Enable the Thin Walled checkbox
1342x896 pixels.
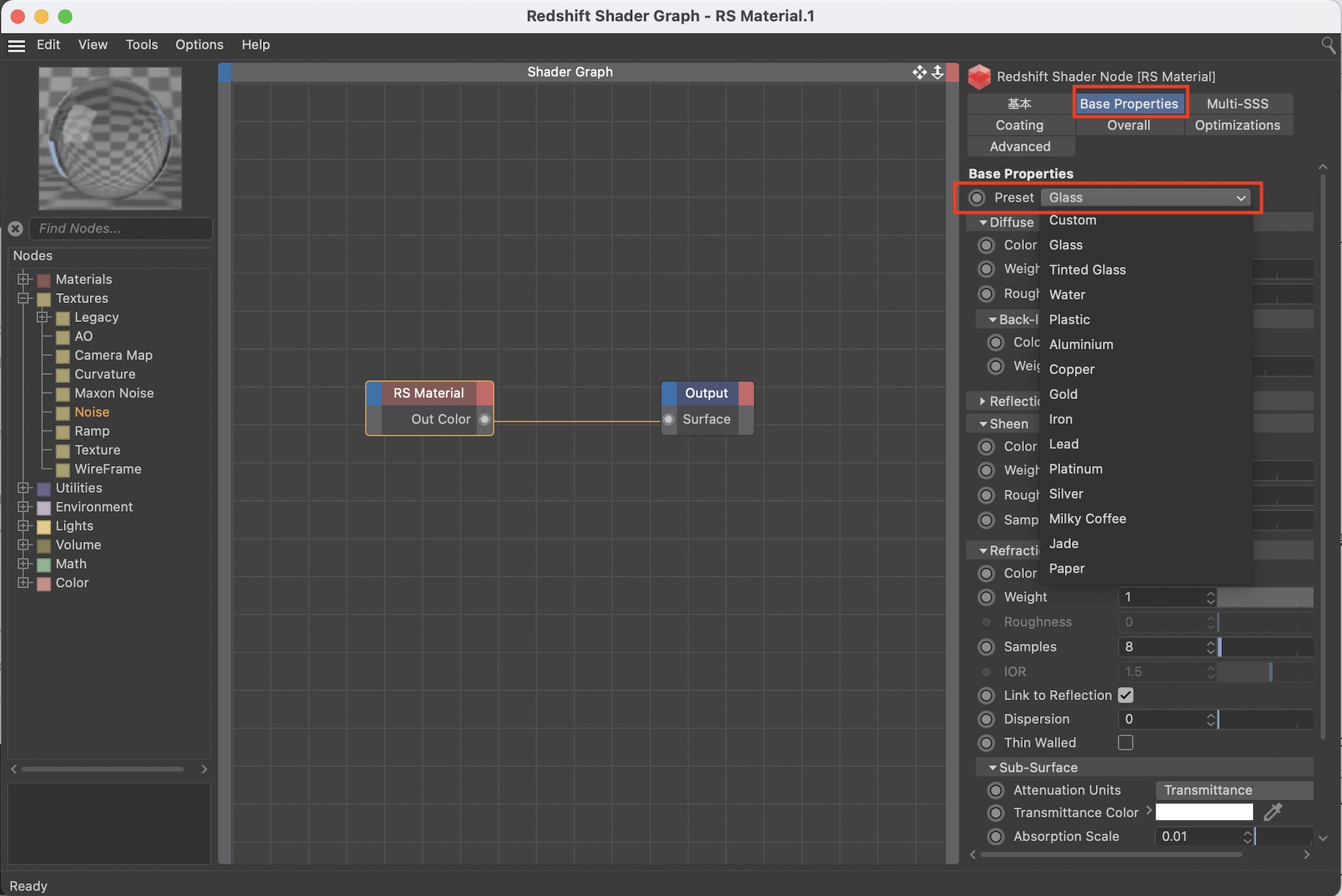coord(1126,742)
